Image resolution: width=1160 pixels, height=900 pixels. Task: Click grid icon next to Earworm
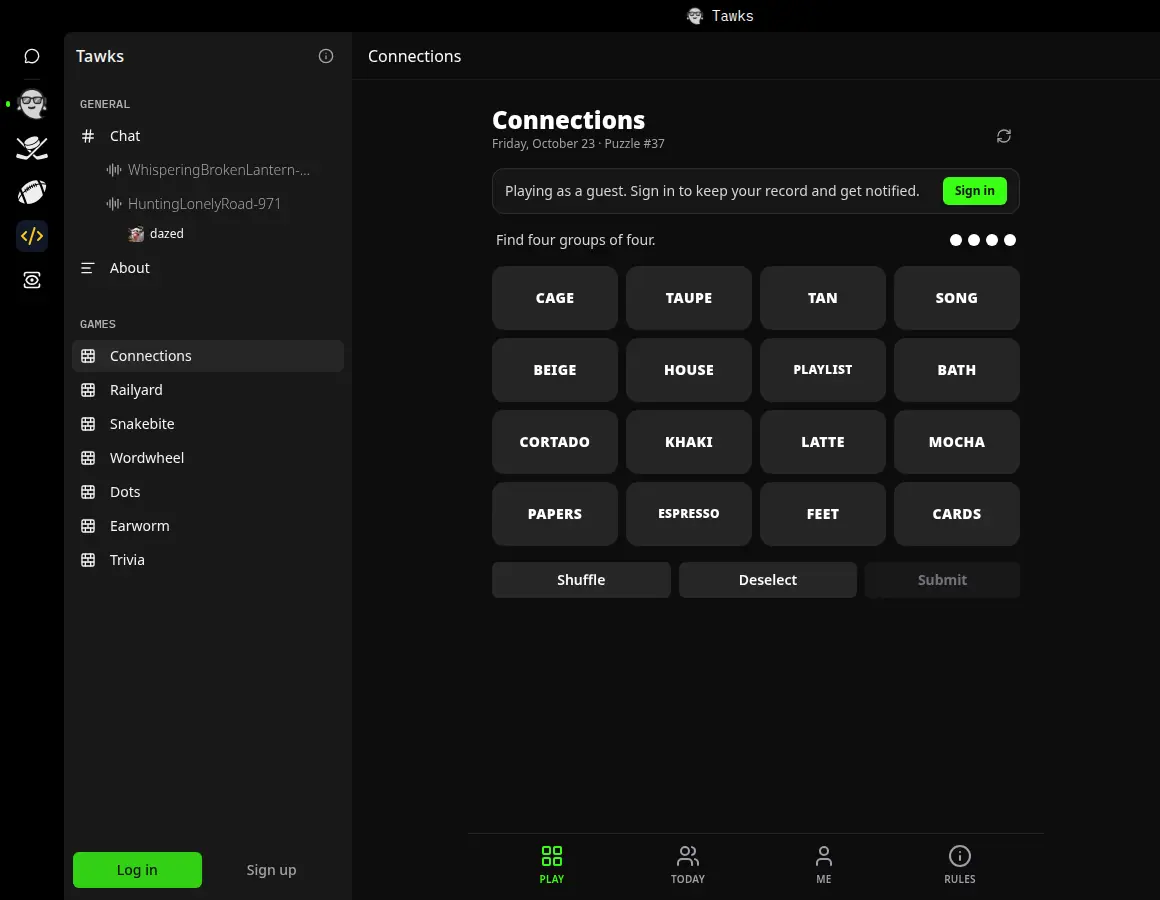[x=88, y=526]
